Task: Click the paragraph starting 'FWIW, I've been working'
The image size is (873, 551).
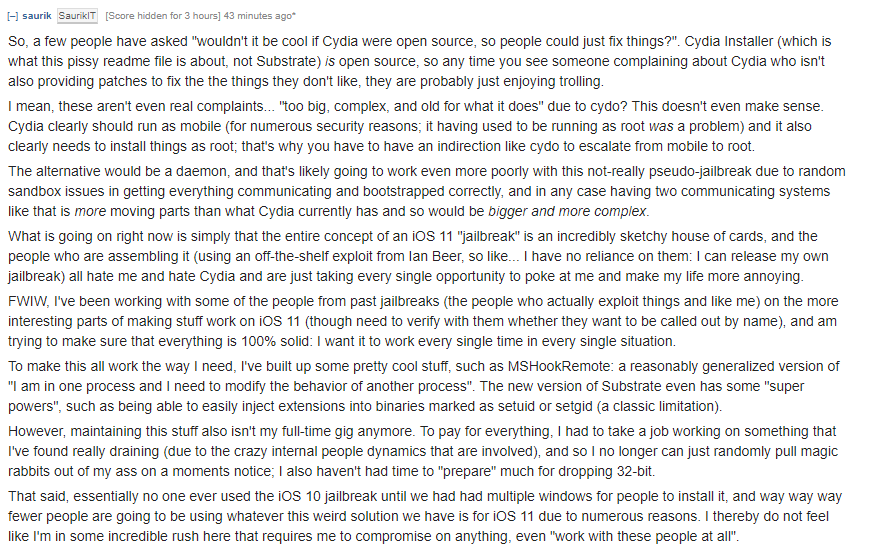Action: [x=423, y=321]
